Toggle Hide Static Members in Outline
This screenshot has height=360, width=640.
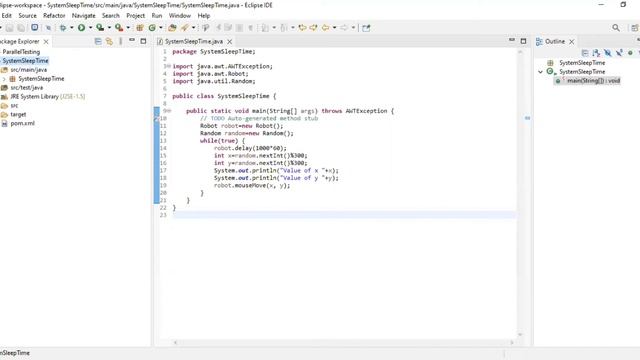click(619, 53)
